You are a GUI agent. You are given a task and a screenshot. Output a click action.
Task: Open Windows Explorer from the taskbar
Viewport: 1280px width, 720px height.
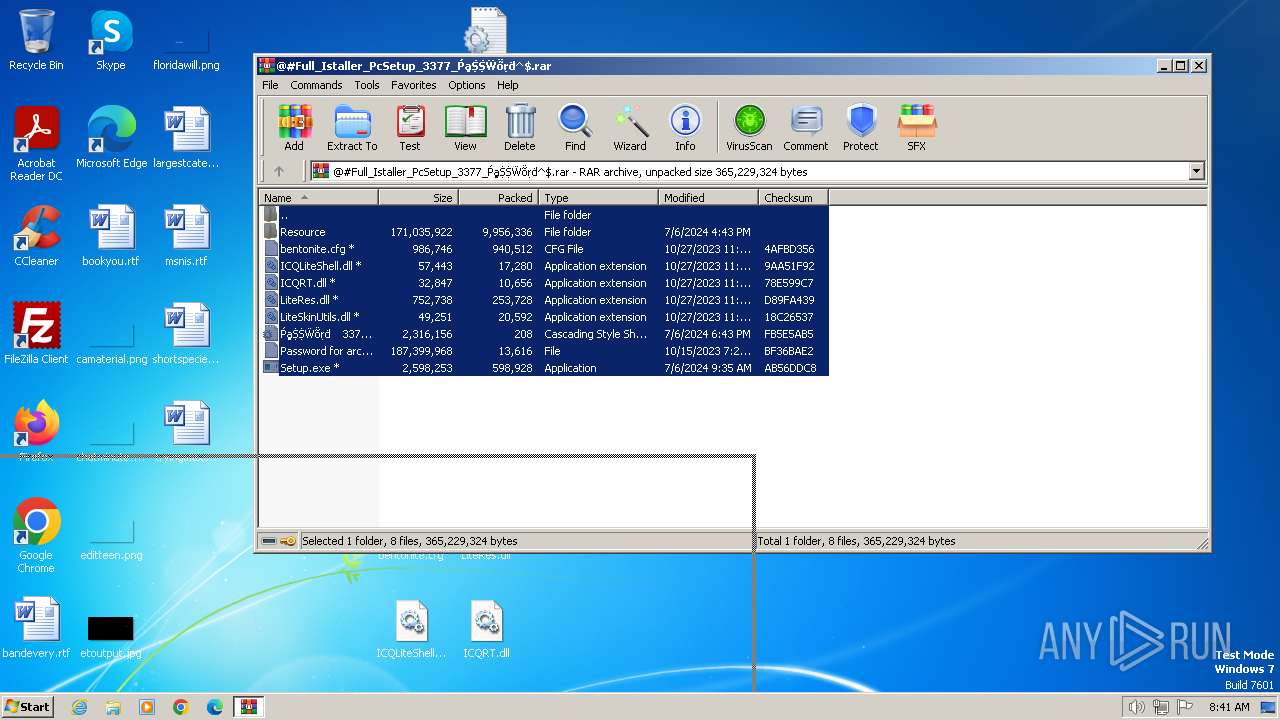point(113,707)
